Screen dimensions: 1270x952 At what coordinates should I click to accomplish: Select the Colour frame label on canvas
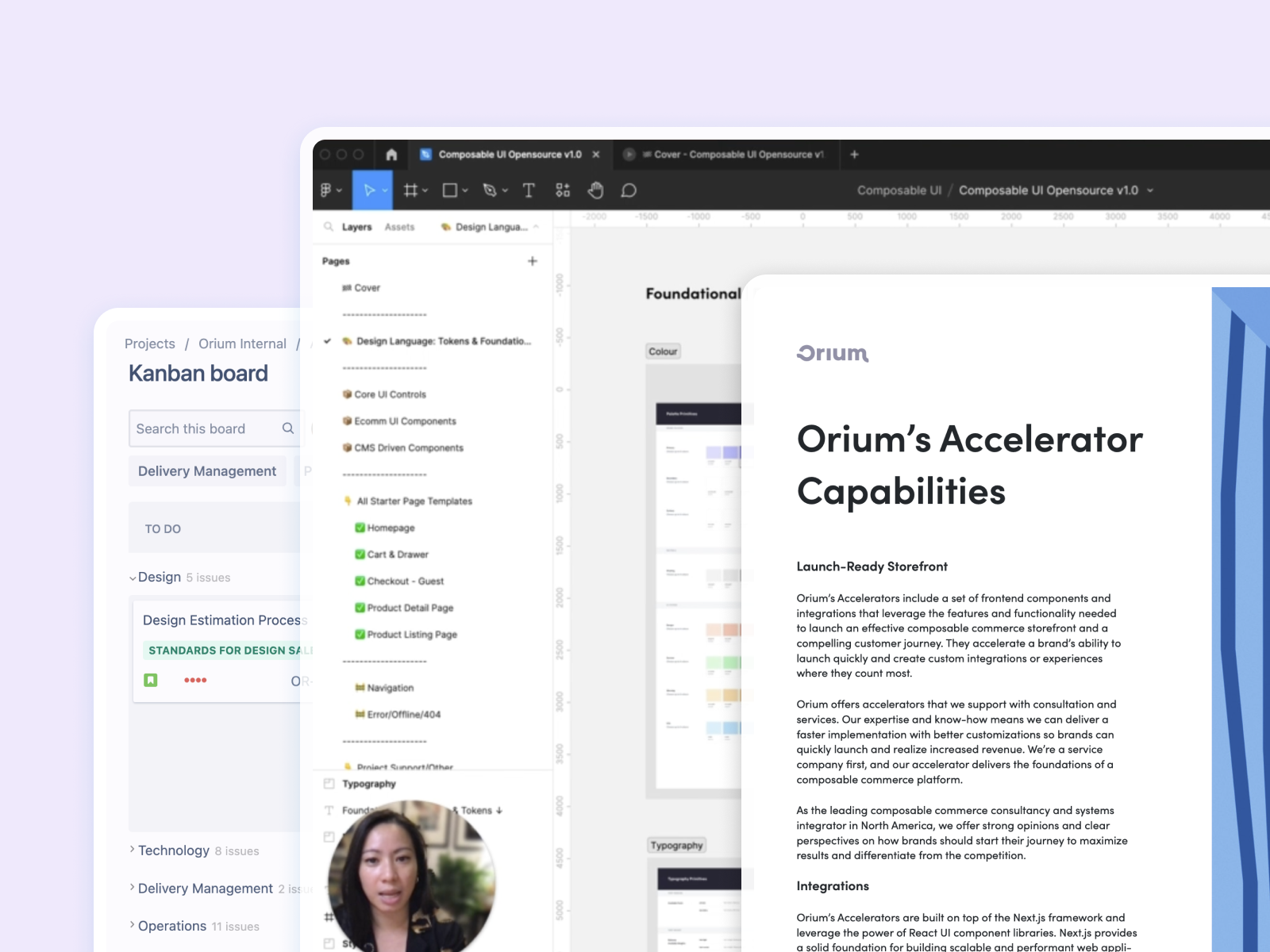(x=663, y=351)
